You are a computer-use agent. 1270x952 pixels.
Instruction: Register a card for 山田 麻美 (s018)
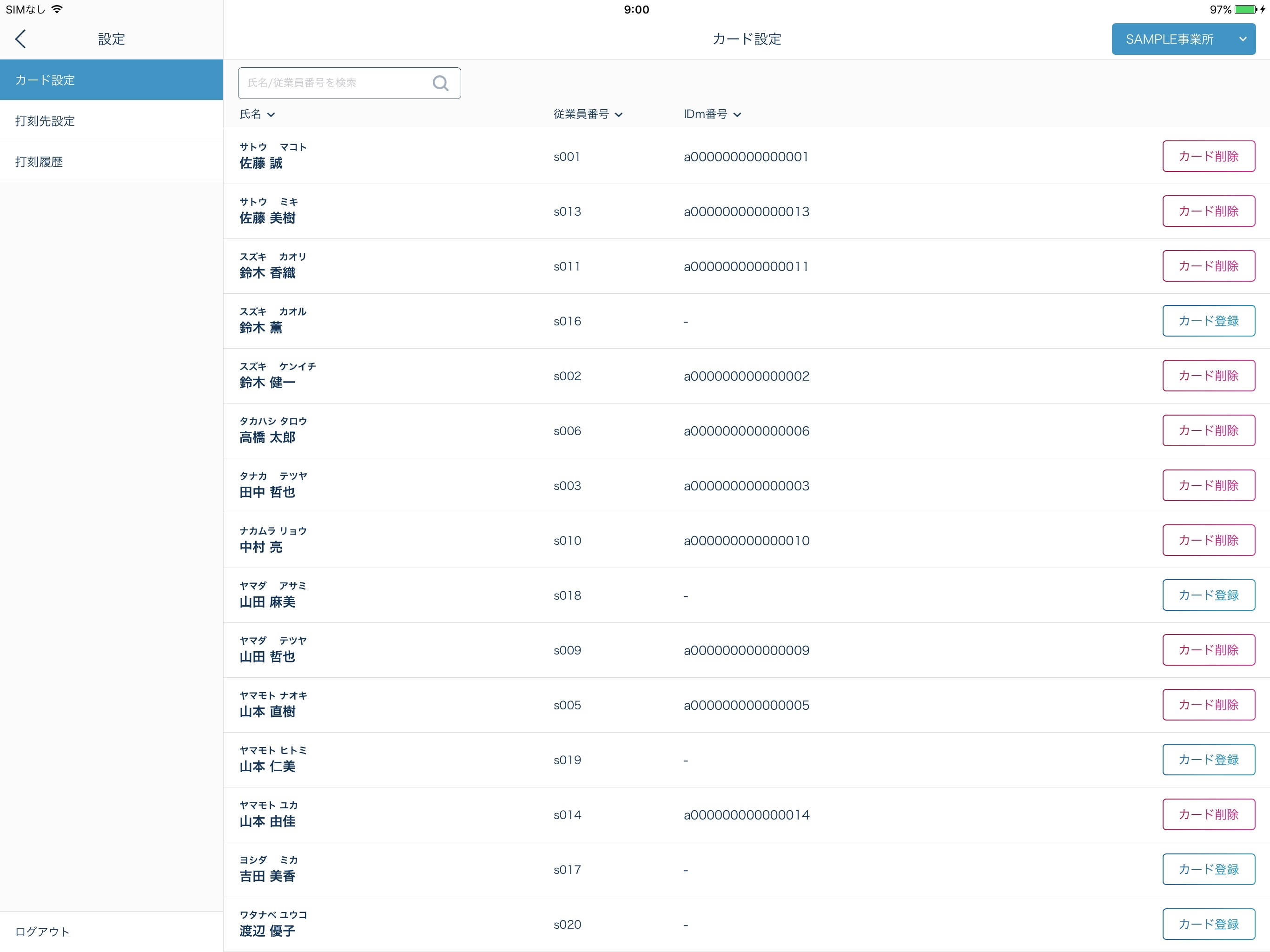[x=1208, y=595]
